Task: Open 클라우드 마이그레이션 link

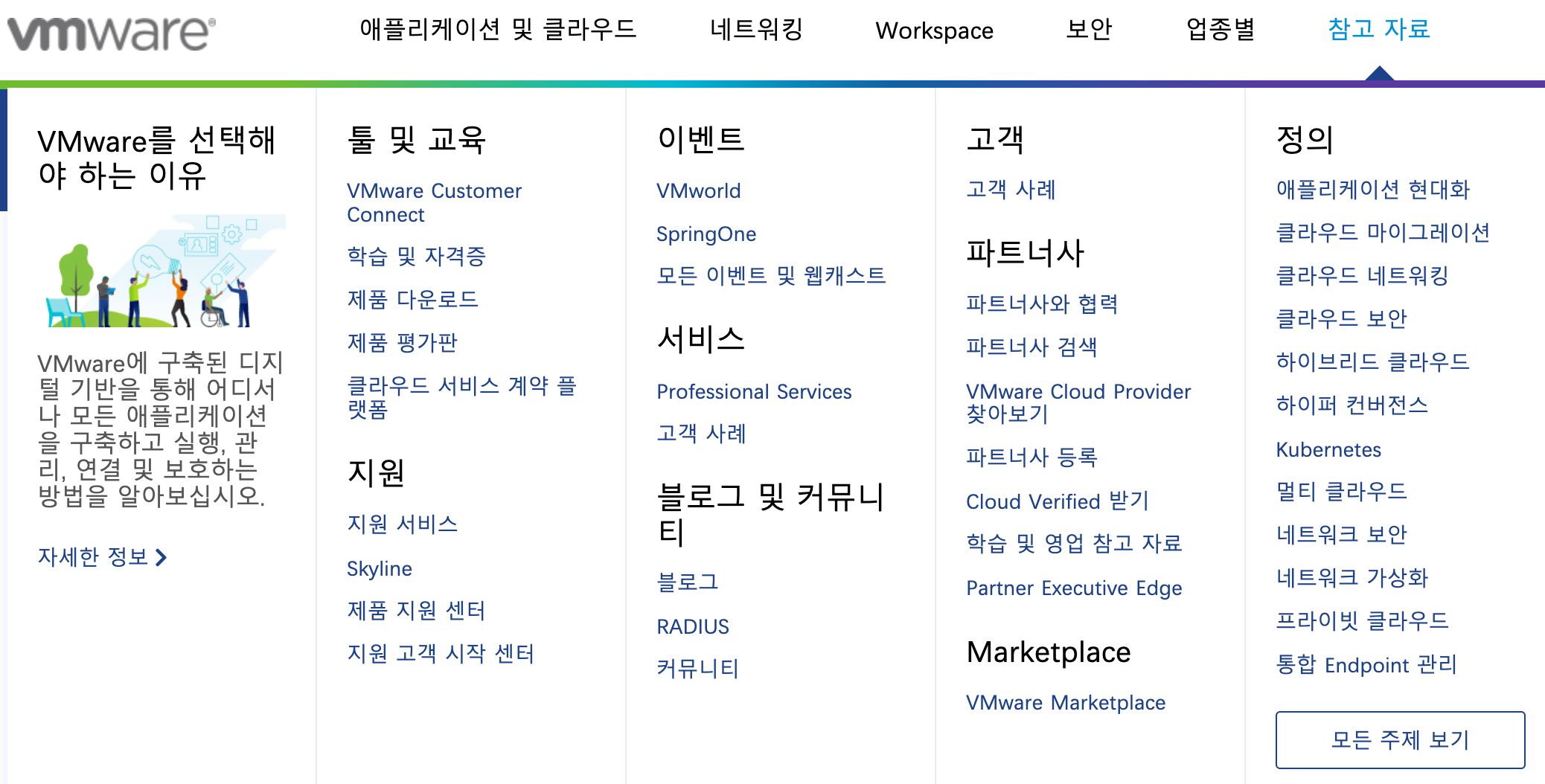Action: pos(1383,233)
